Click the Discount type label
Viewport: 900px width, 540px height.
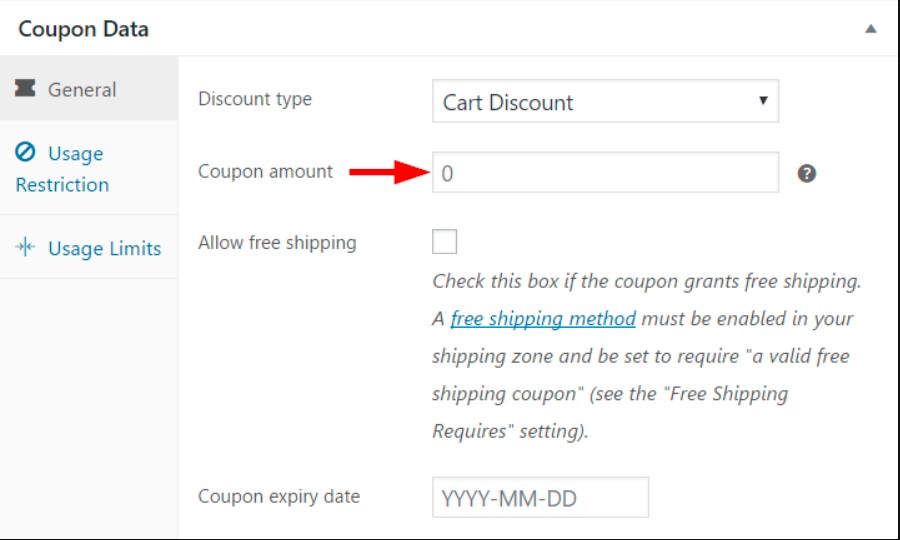click(255, 99)
